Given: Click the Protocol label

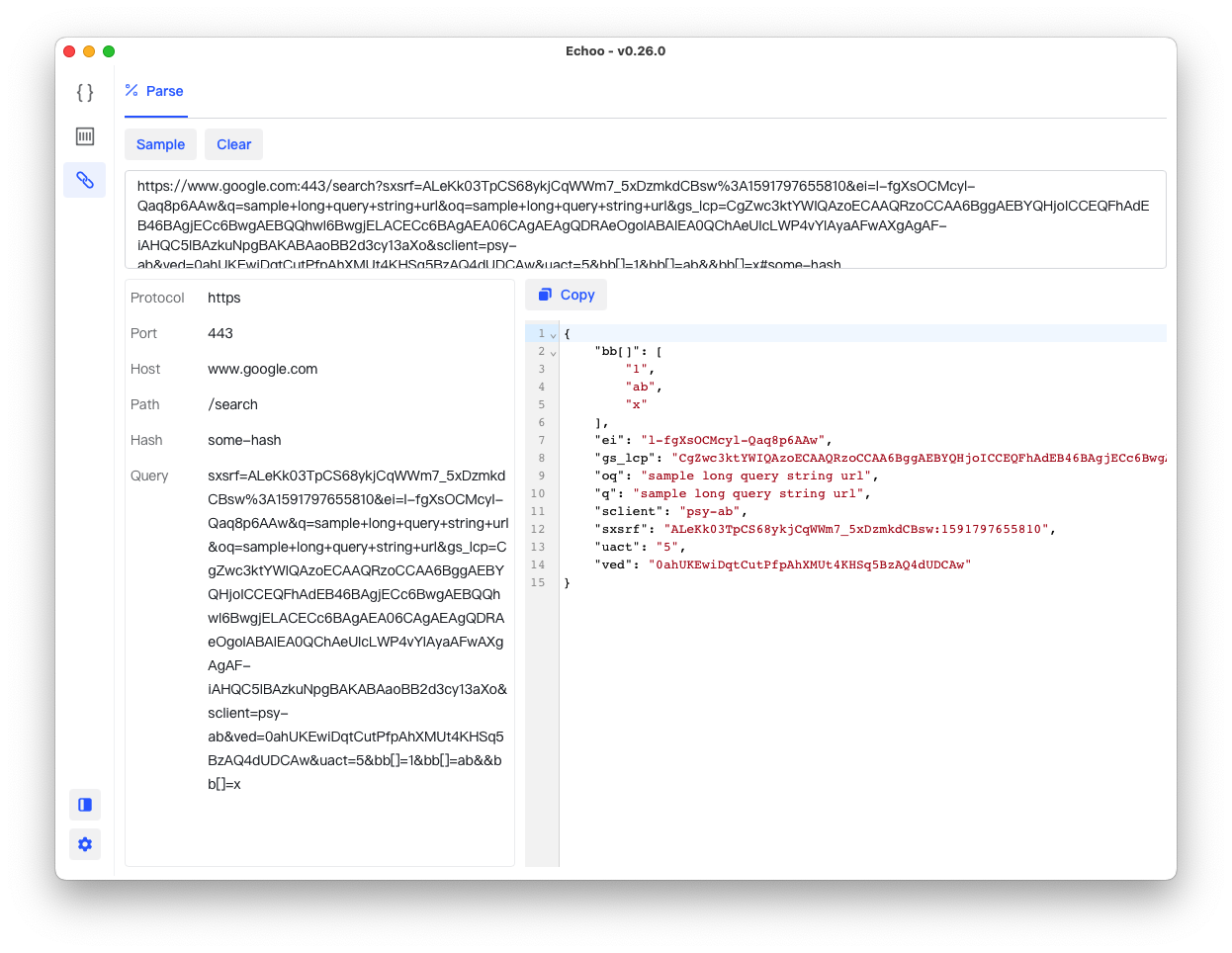Looking at the screenshot, I should 157,298.
